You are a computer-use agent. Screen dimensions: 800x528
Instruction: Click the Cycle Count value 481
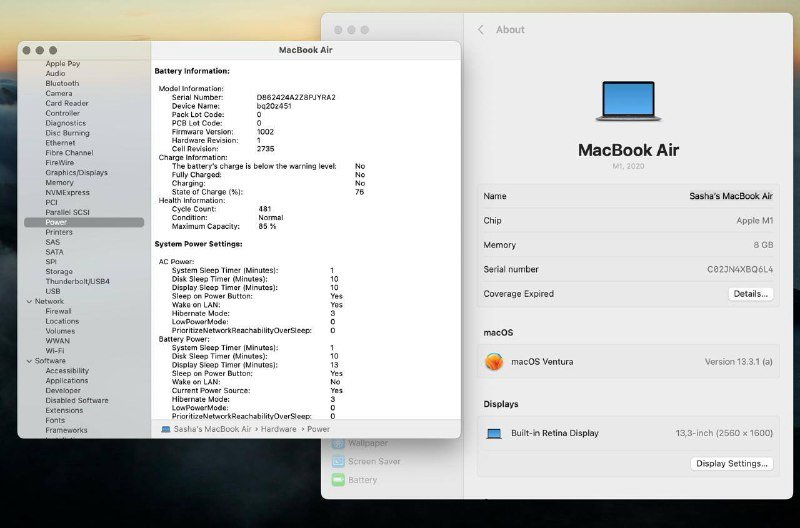265,209
